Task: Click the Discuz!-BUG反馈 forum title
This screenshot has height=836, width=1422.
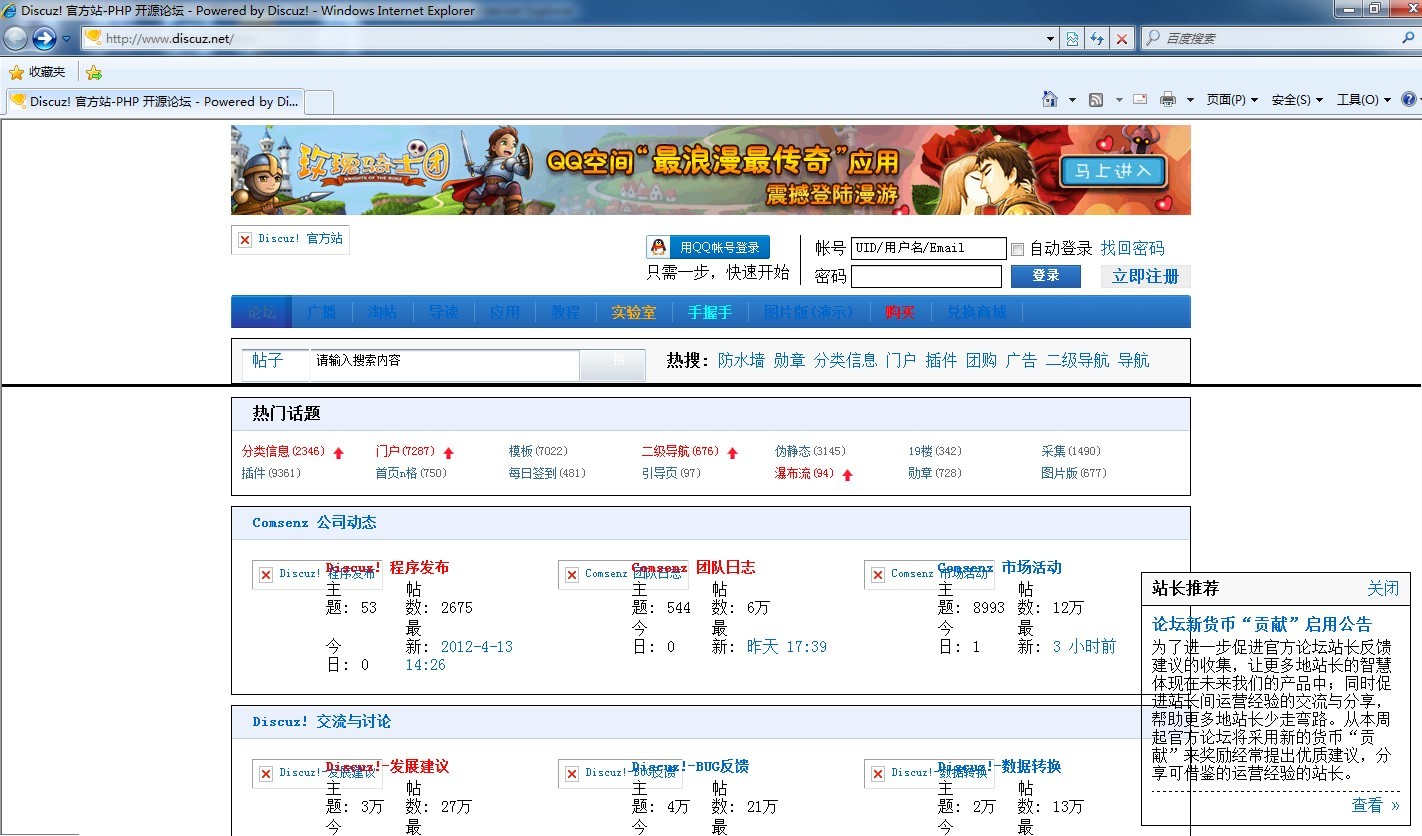Action: pyautogui.click(x=690, y=766)
